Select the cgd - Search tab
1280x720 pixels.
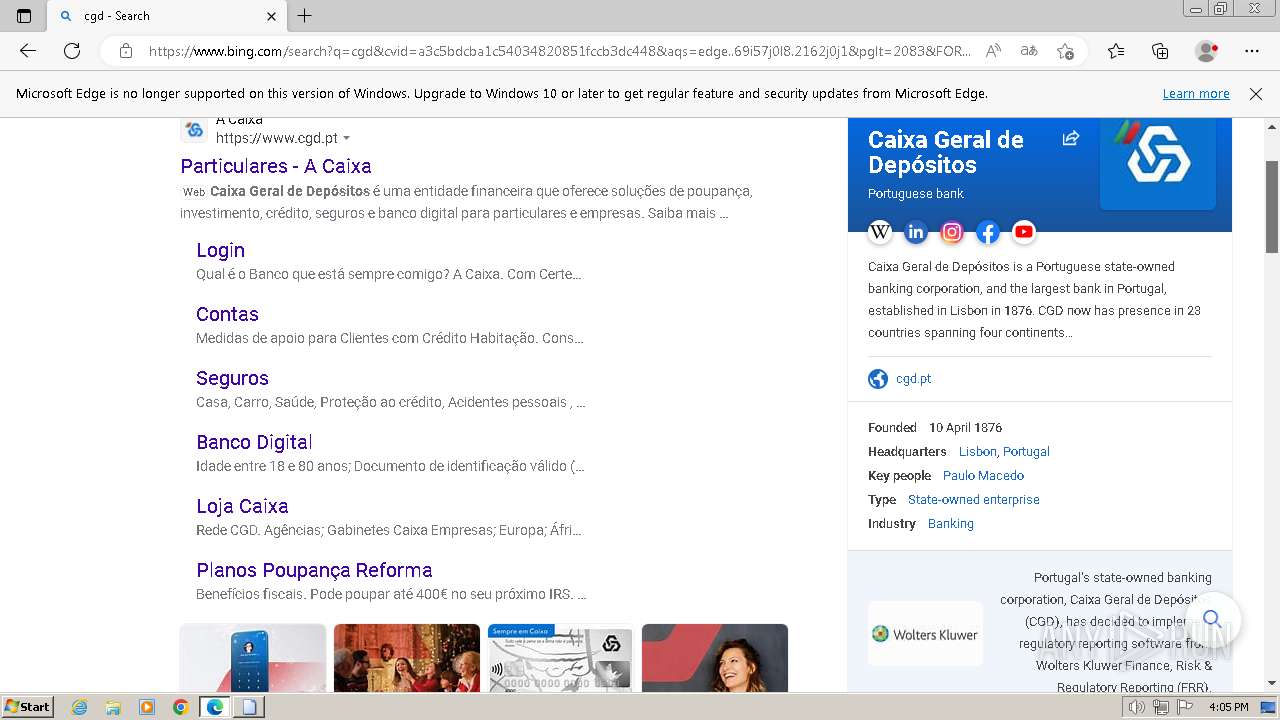tap(166, 16)
